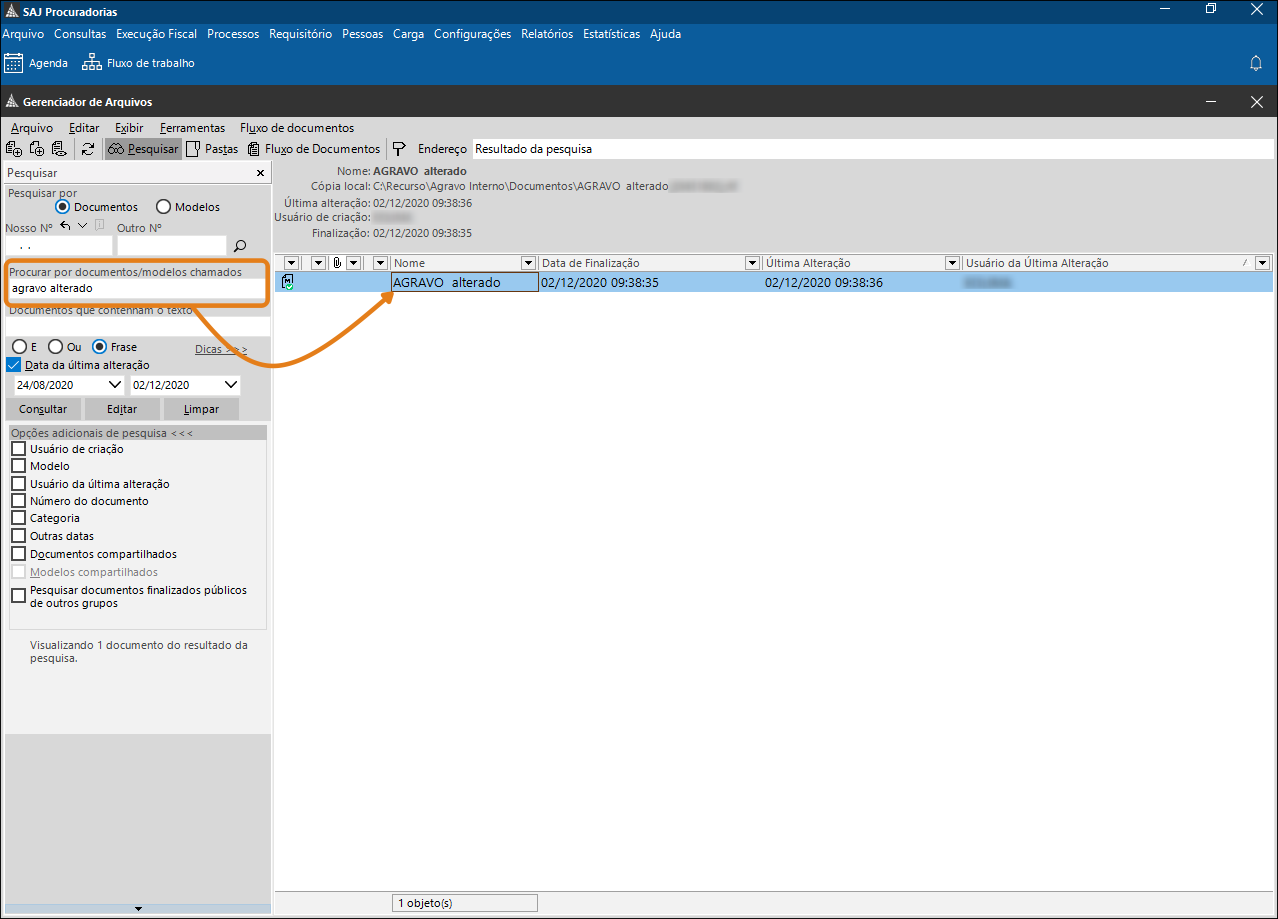1278x919 pixels.
Task: Click the Consultar button
Action: click(x=43, y=409)
